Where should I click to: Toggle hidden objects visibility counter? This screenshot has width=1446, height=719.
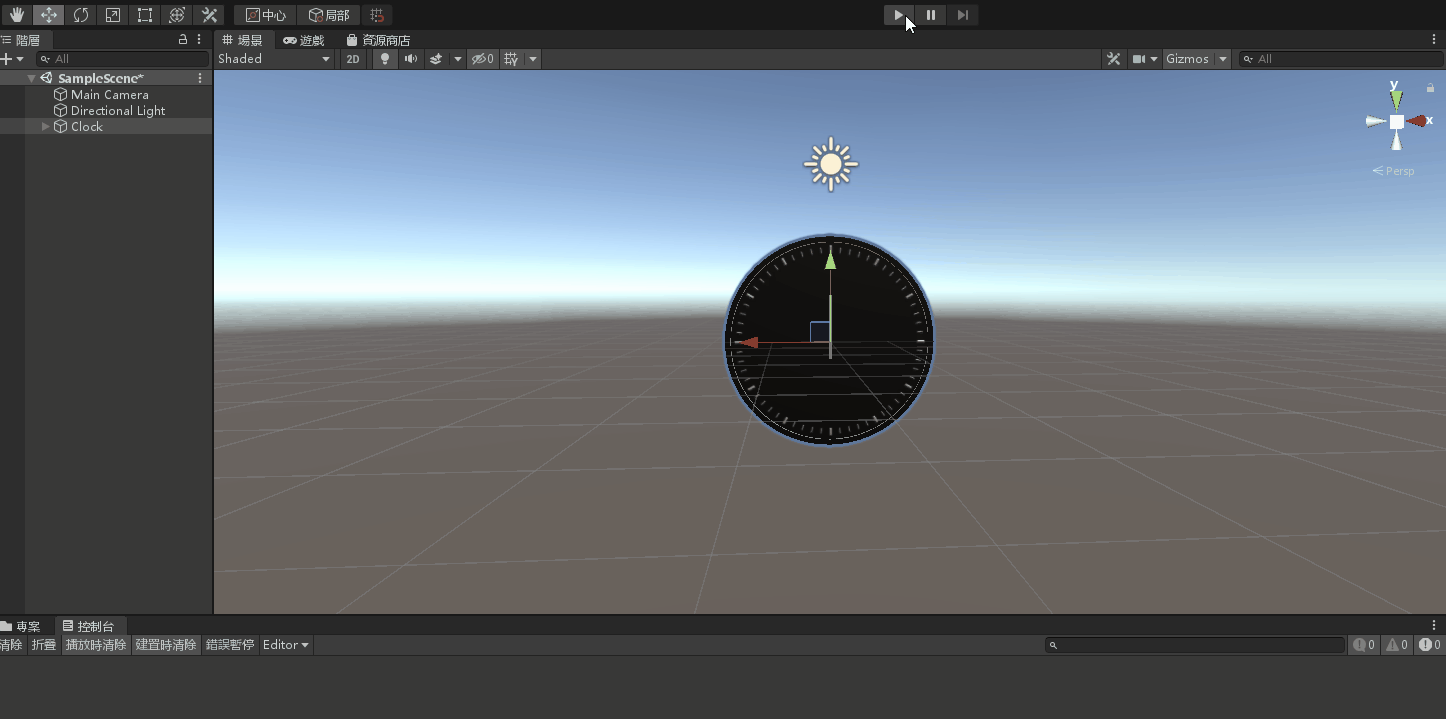pyautogui.click(x=483, y=59)
